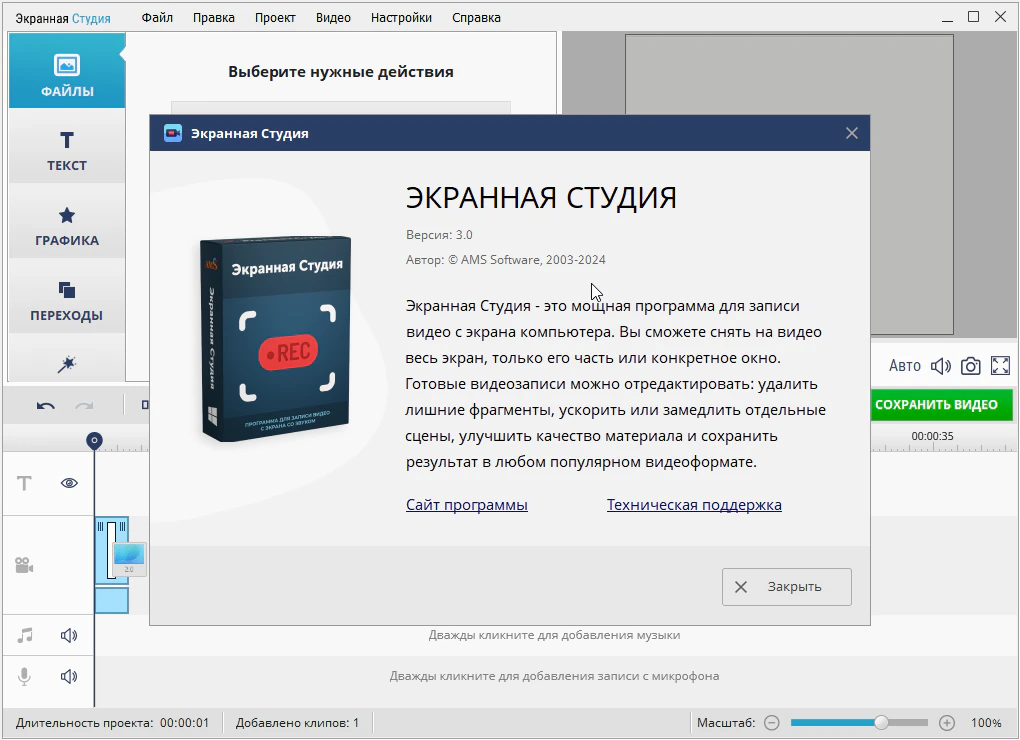Expand the preview to fullscreen

[x=1000, y=366]
